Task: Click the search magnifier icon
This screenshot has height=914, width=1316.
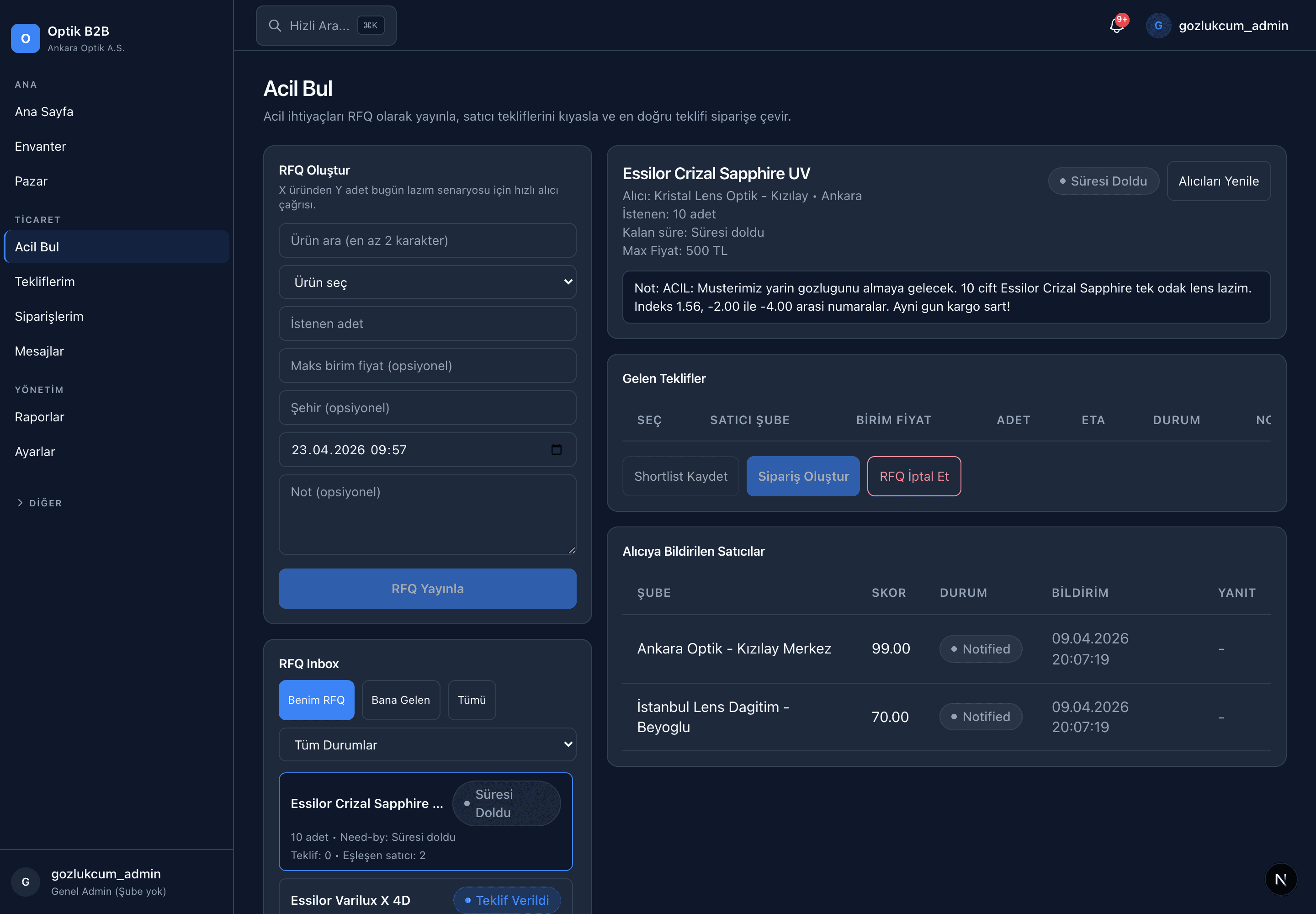Action: coord(275,25)
